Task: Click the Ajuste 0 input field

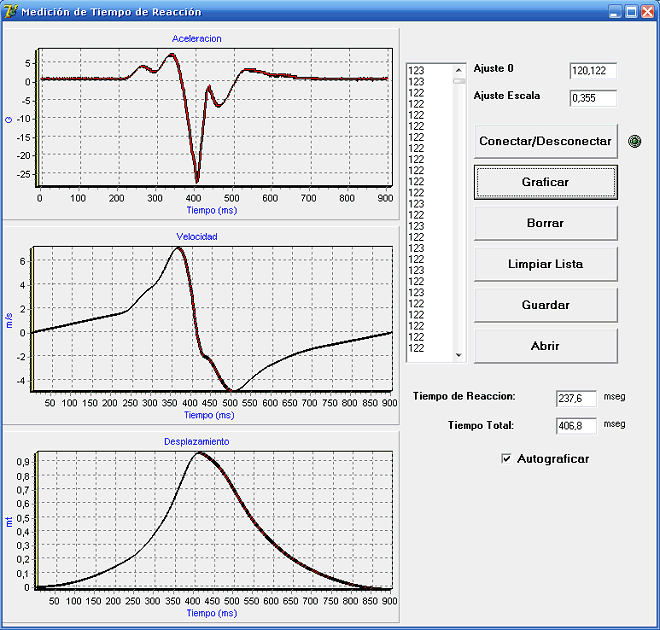Action: coord(592,71)
